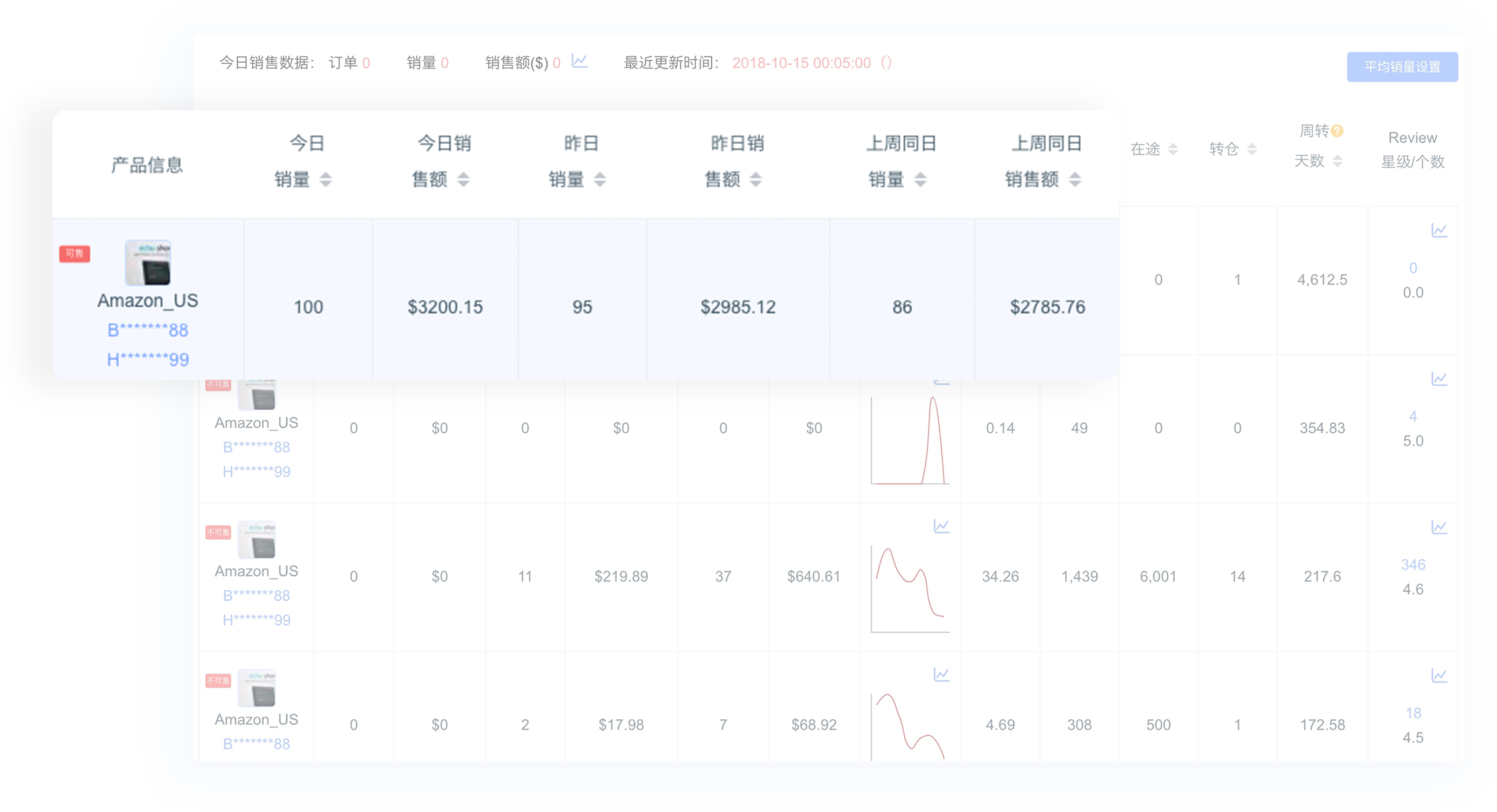Sort by 今日销量 column
1497x812 pixels.
tap(325, 179)
